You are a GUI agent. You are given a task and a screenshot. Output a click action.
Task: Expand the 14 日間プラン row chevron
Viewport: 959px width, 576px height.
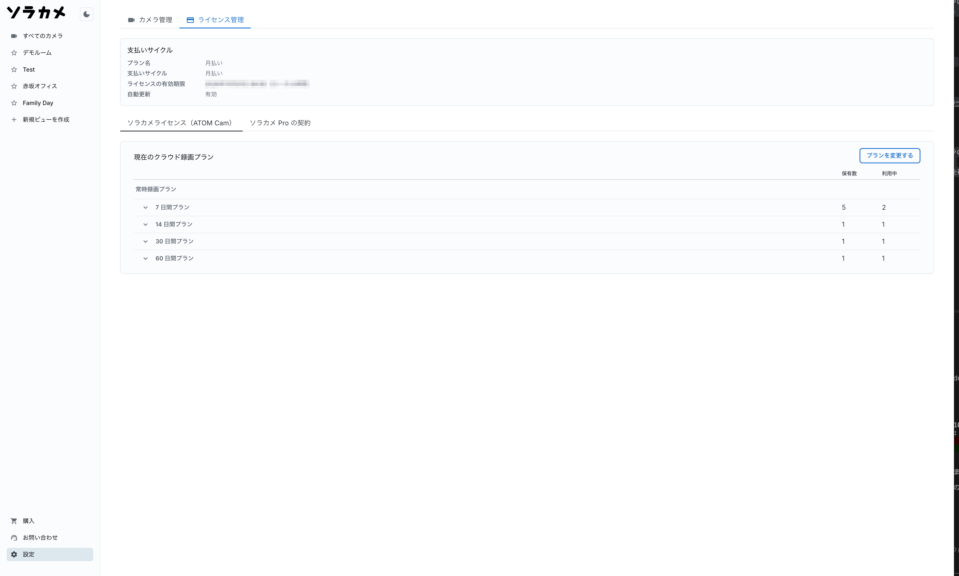[146, 224]
